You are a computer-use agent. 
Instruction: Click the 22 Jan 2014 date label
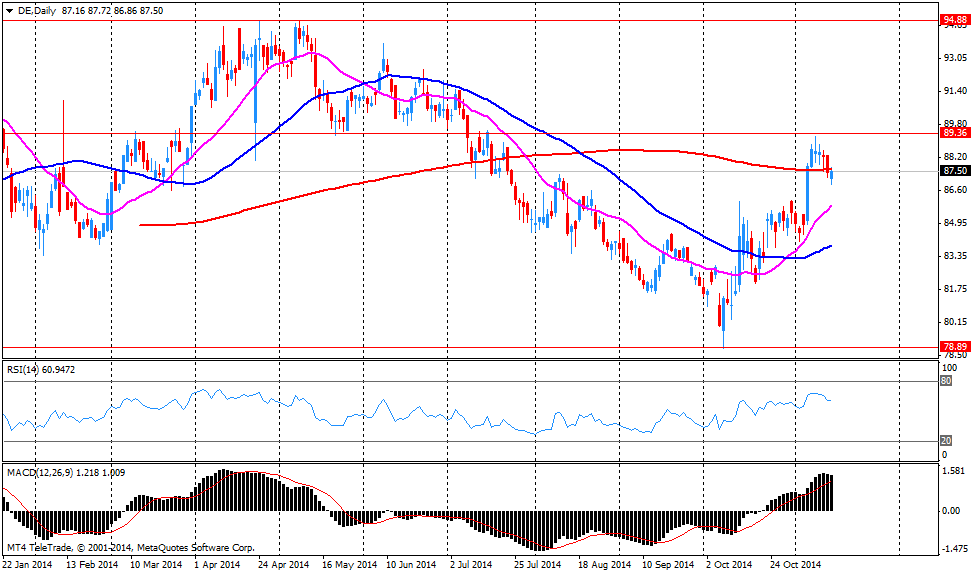pos(29,565)
